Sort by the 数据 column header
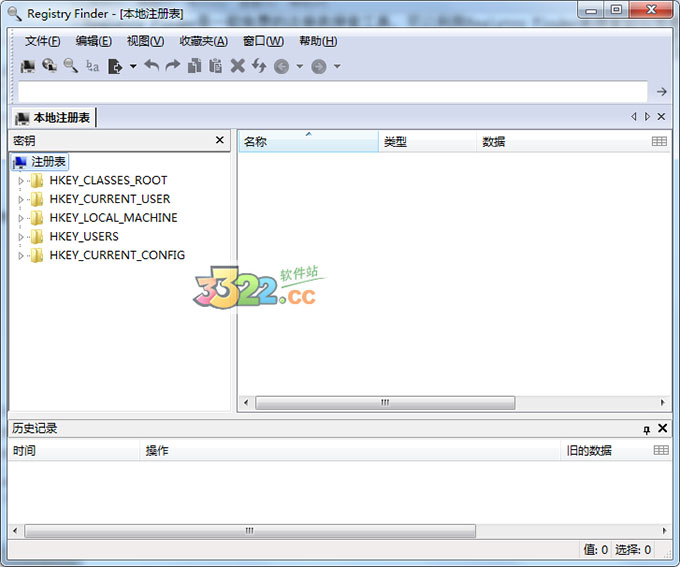 pos(562,141)
